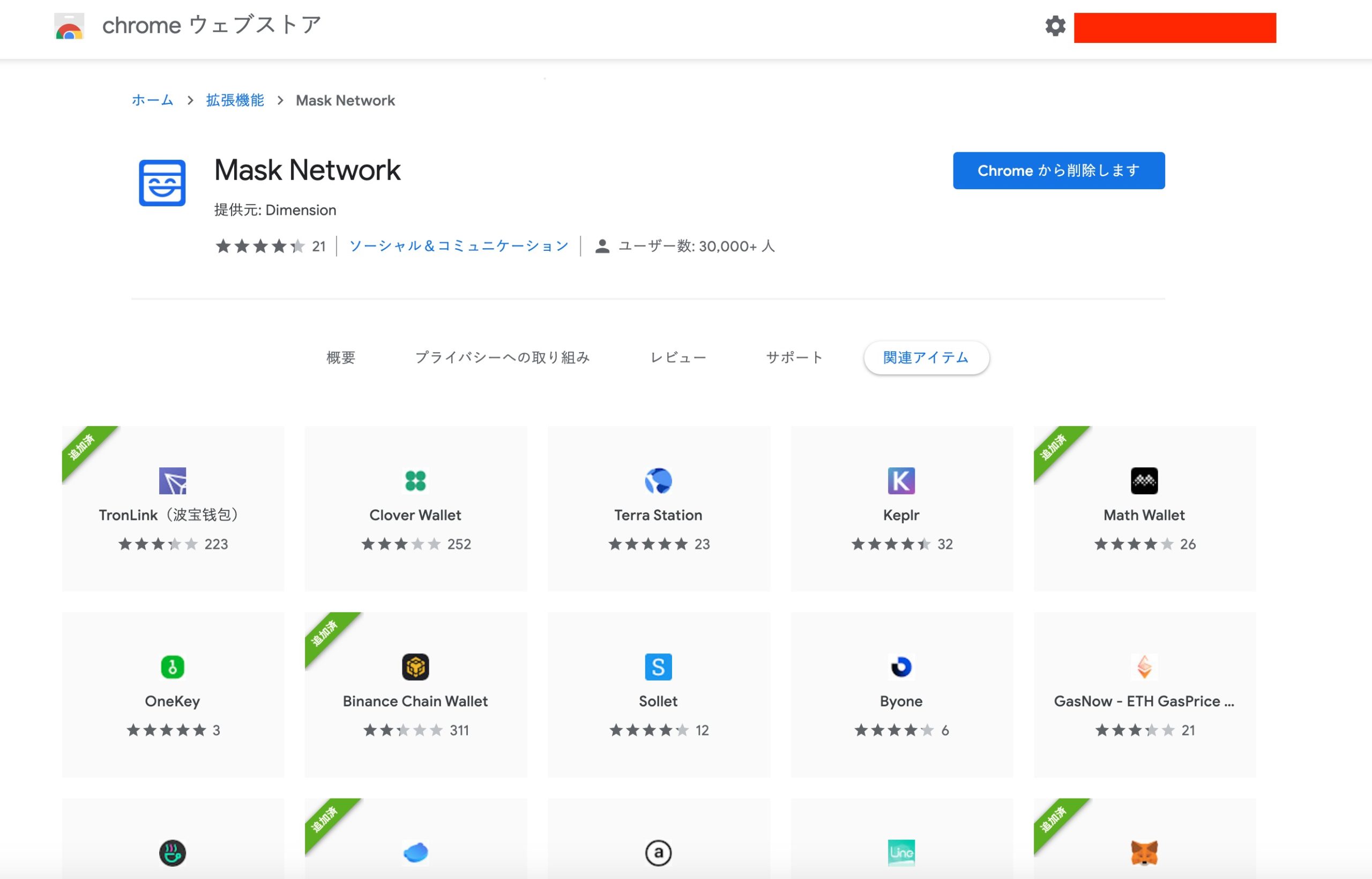1372x879 pixels.
Task: Click the Chrome Web Store logo
Action: tap(69, 26)
